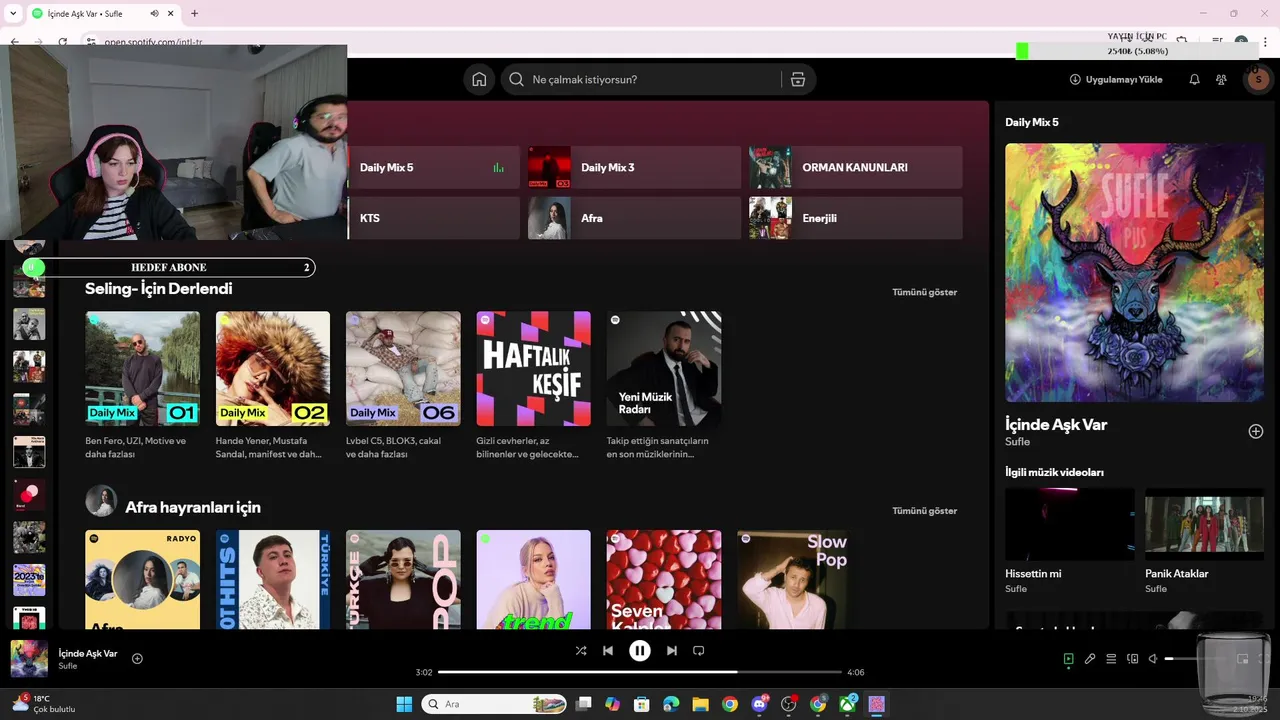Adjust the volume slider

coord(1196,659)
